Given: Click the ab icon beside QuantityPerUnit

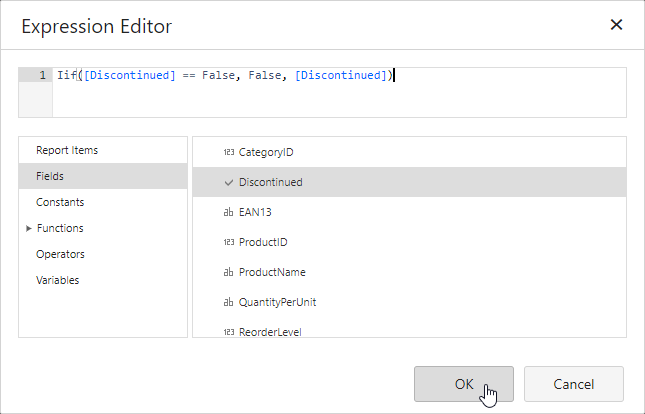Looking at the screenshot, I should click(x=227, y=302).
